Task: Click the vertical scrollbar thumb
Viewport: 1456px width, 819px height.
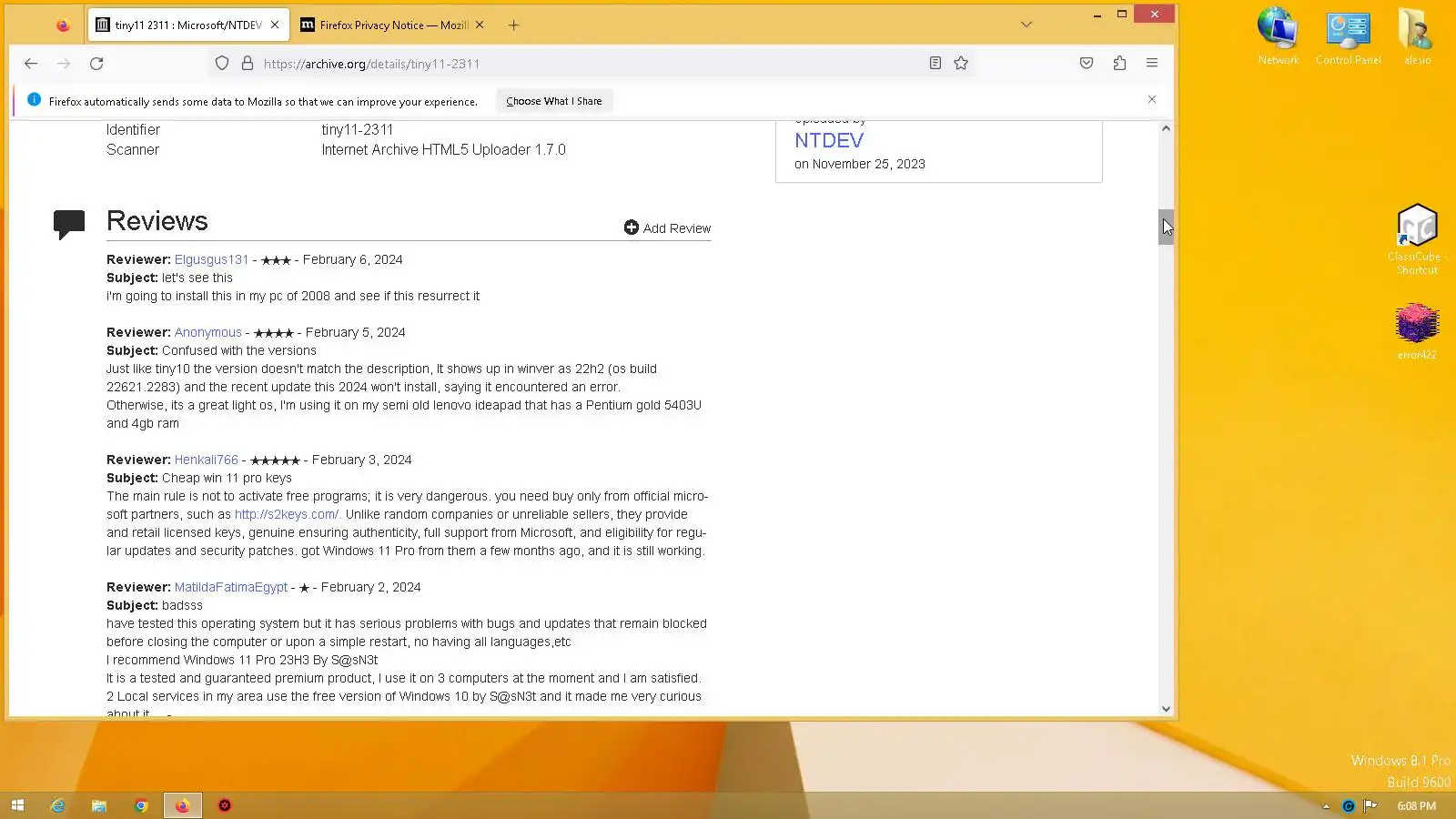Action: (1166, 227)
